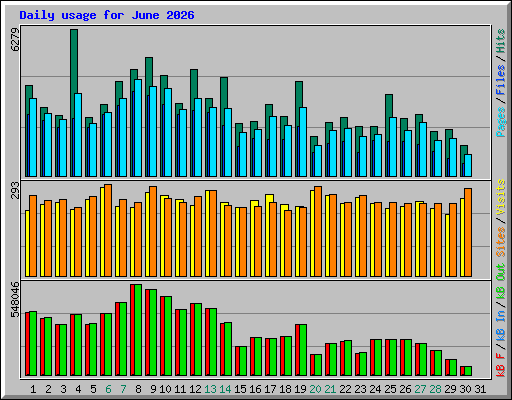
Task: Click day label 9 on the x-axis
Action: [153, 389]
